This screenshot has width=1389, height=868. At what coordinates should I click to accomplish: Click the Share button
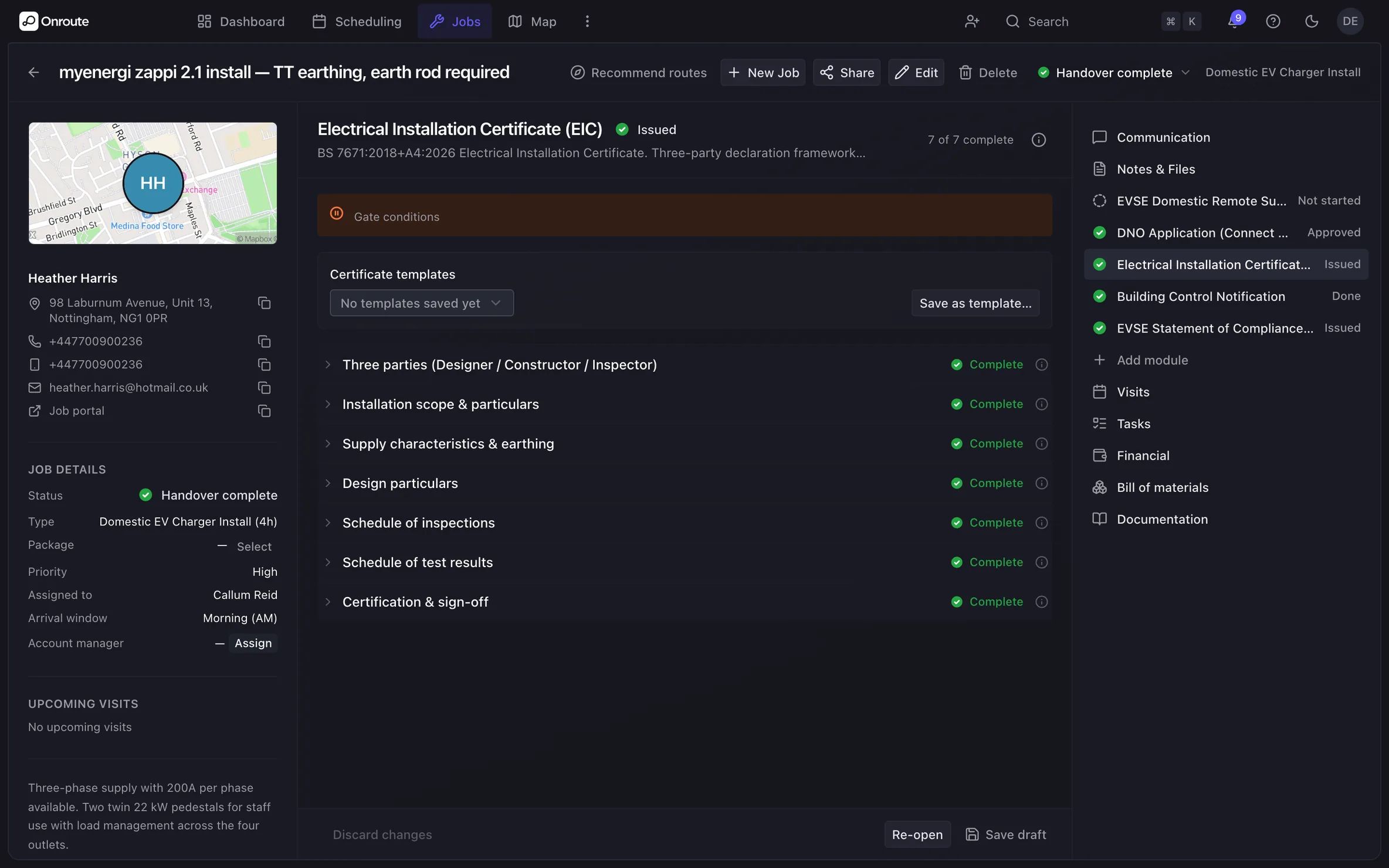[847, 73]
